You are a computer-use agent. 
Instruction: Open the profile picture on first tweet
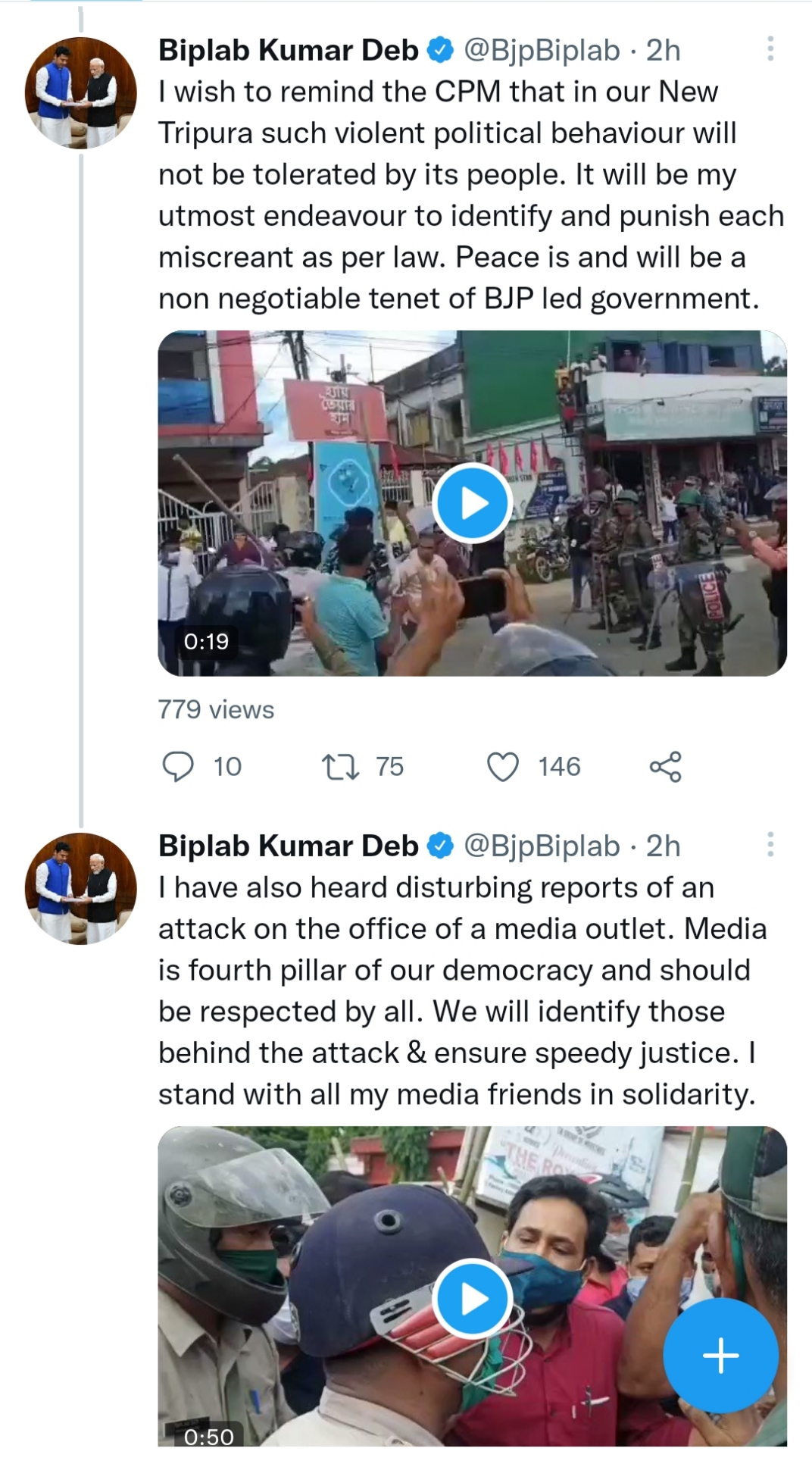(x=81, y=92)
